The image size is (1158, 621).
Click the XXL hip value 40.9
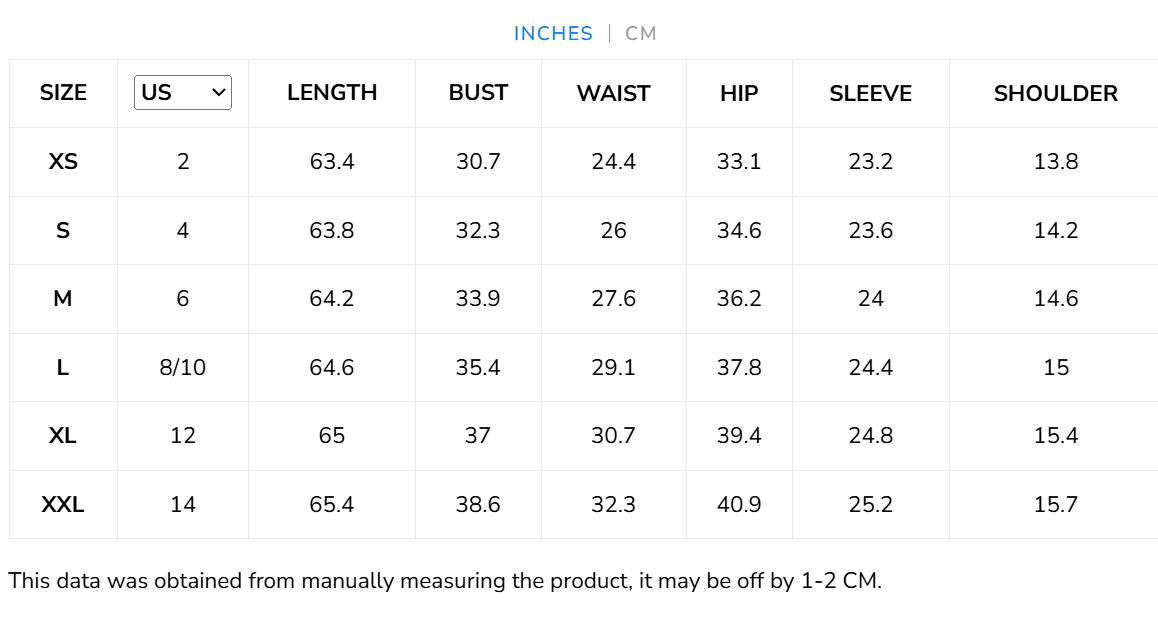pyautogui.click(x=739, y=504)
